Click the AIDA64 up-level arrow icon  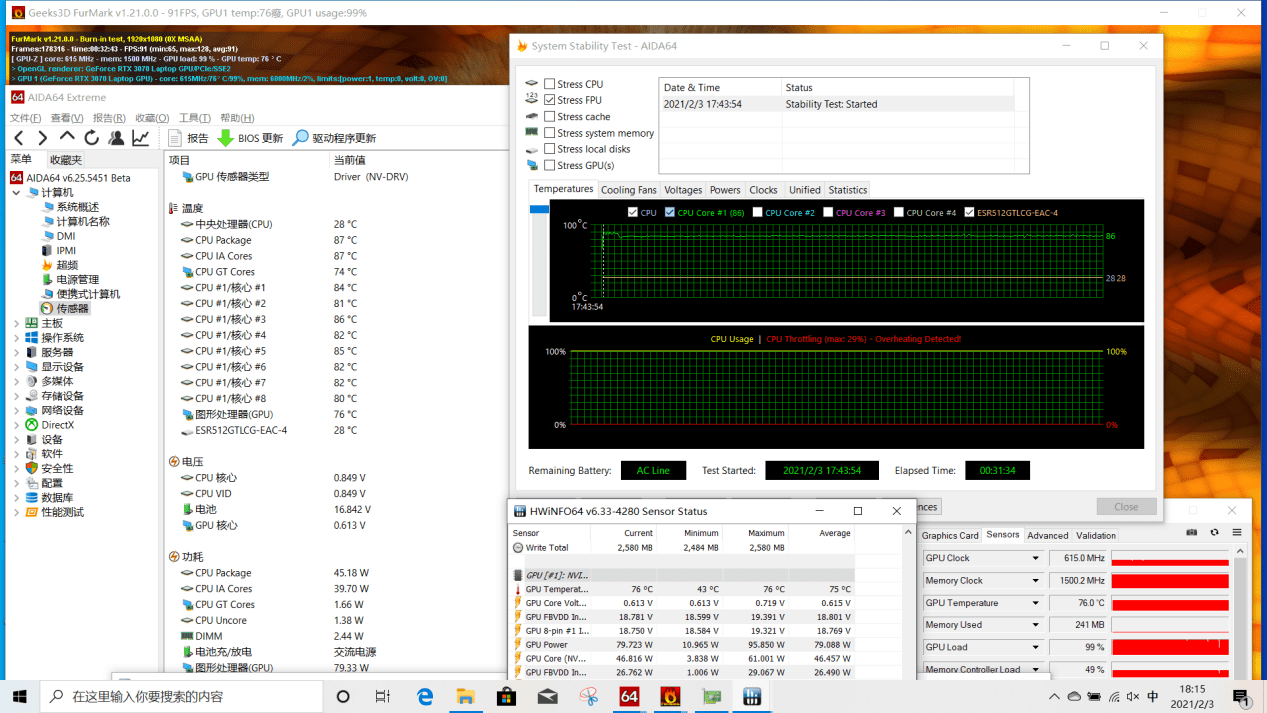click(67, 137)
